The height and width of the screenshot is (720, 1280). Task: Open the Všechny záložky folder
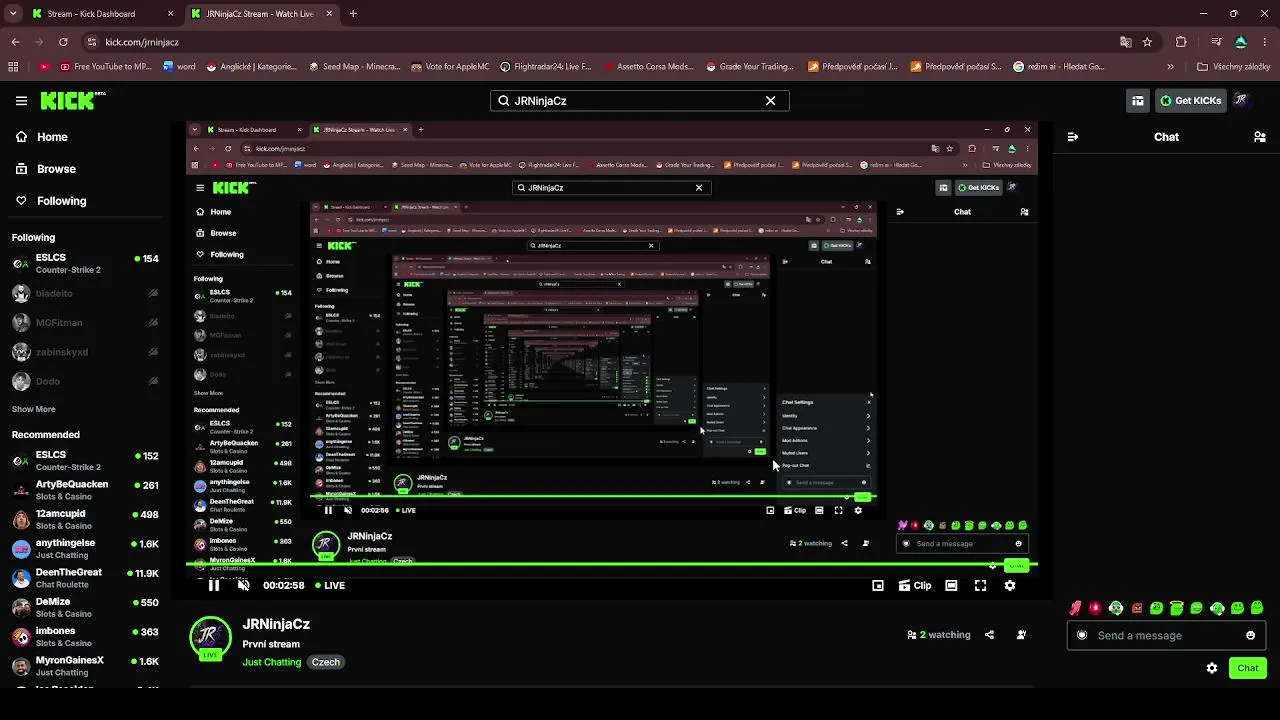tap(1233, 67)
